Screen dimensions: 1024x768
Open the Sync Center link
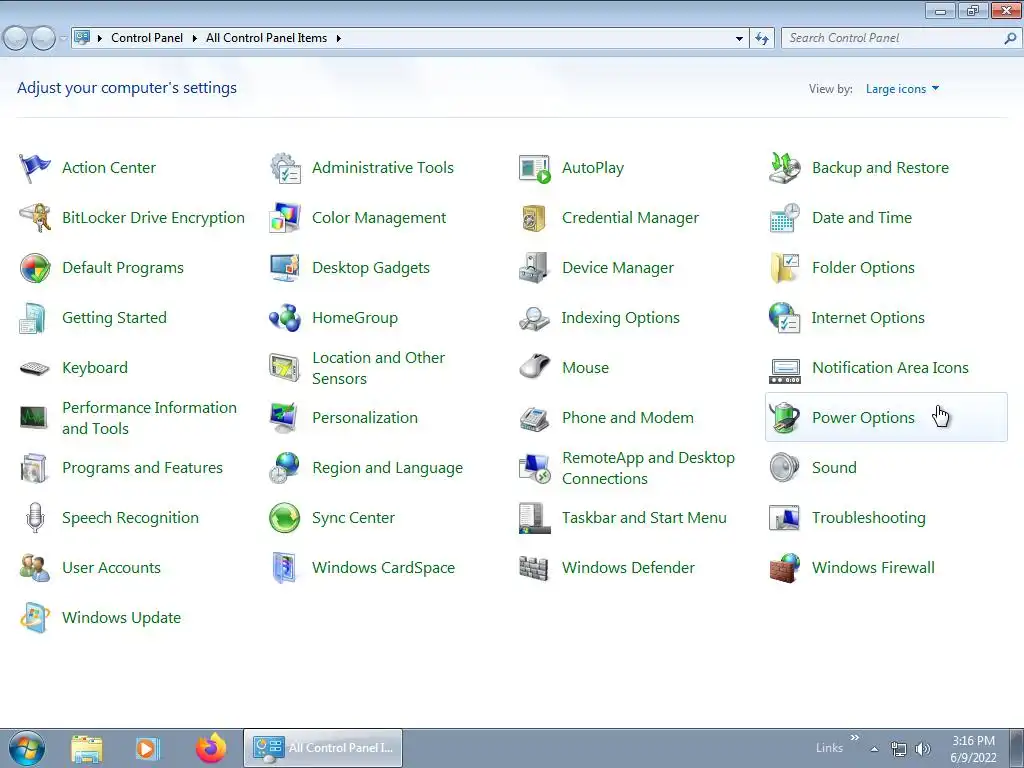pyautogui.click(x=353, y=518)
